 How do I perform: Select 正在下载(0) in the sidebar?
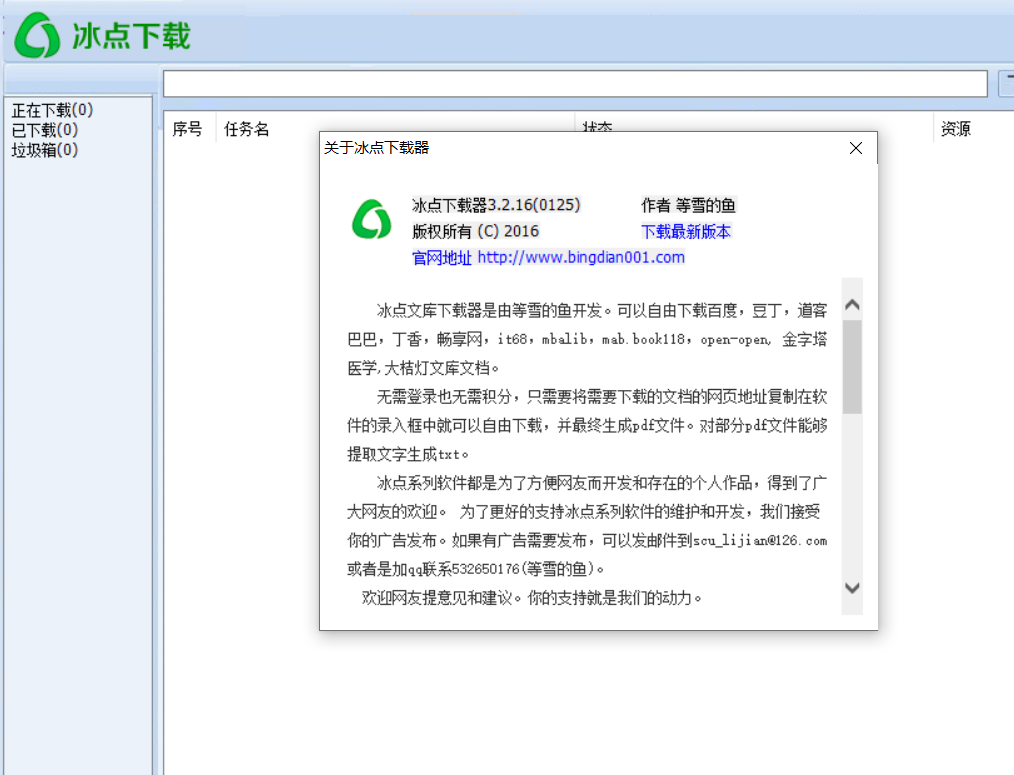coord(52,110)
